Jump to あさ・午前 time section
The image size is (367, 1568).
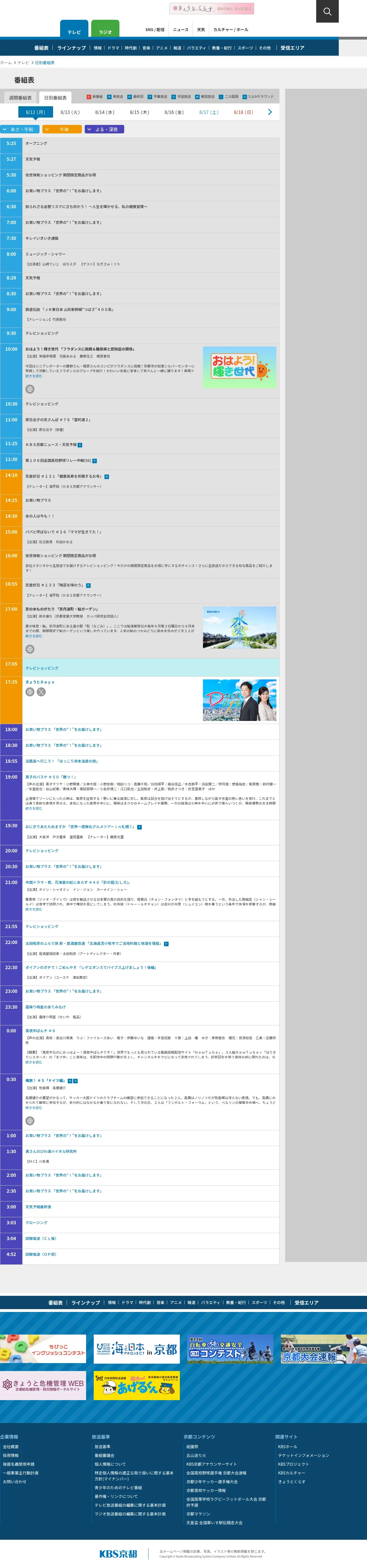19,129
